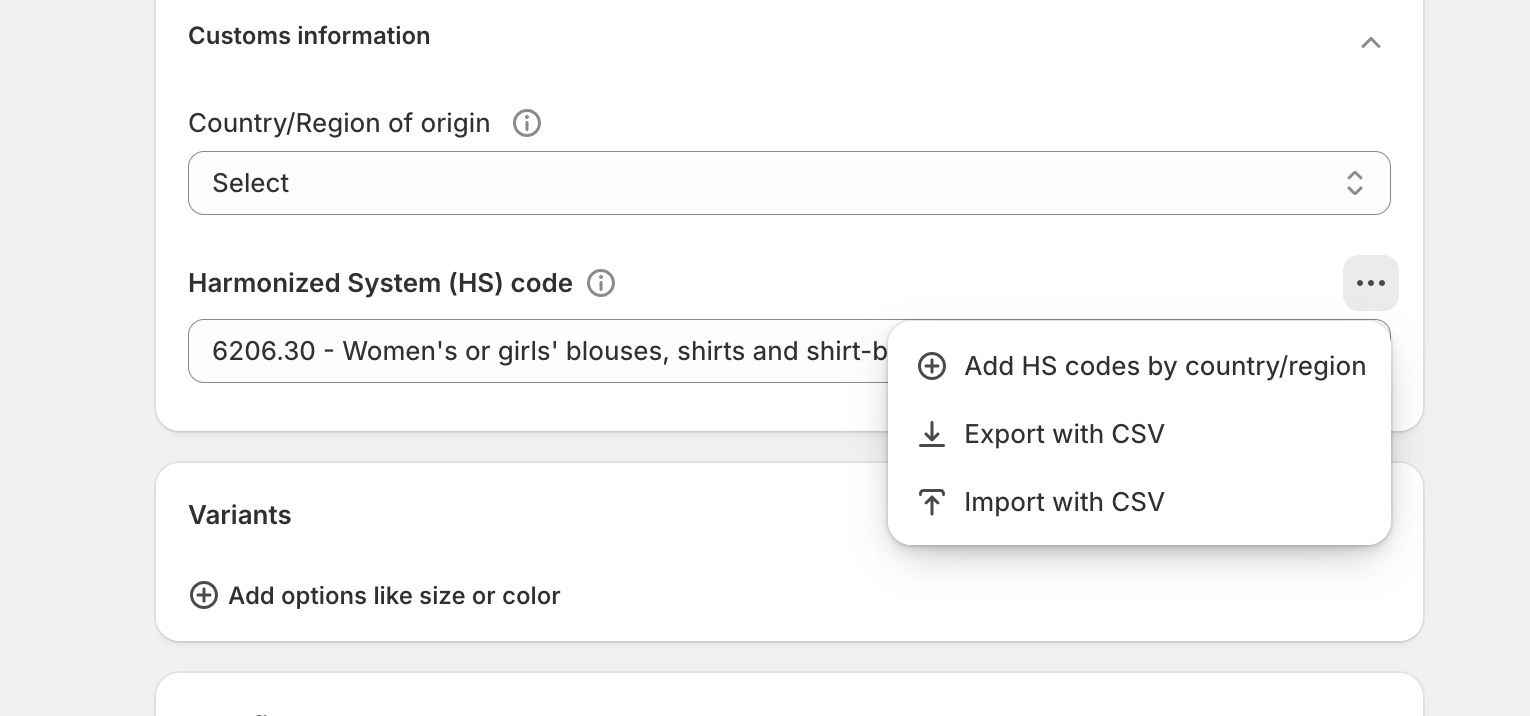Image resolution: width=1530 pixels, height=716 pixels.
Task: Click the upload icon next to Import with CSV
Action: [x=932, y=502]
